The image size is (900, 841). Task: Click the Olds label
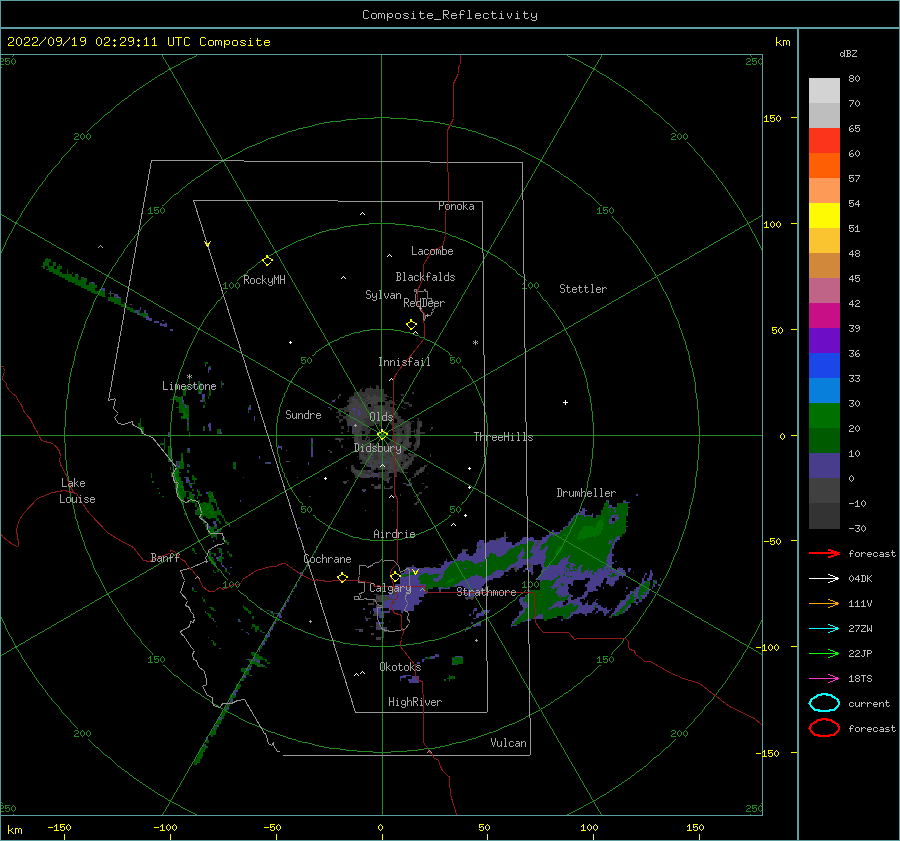(381, 417)
